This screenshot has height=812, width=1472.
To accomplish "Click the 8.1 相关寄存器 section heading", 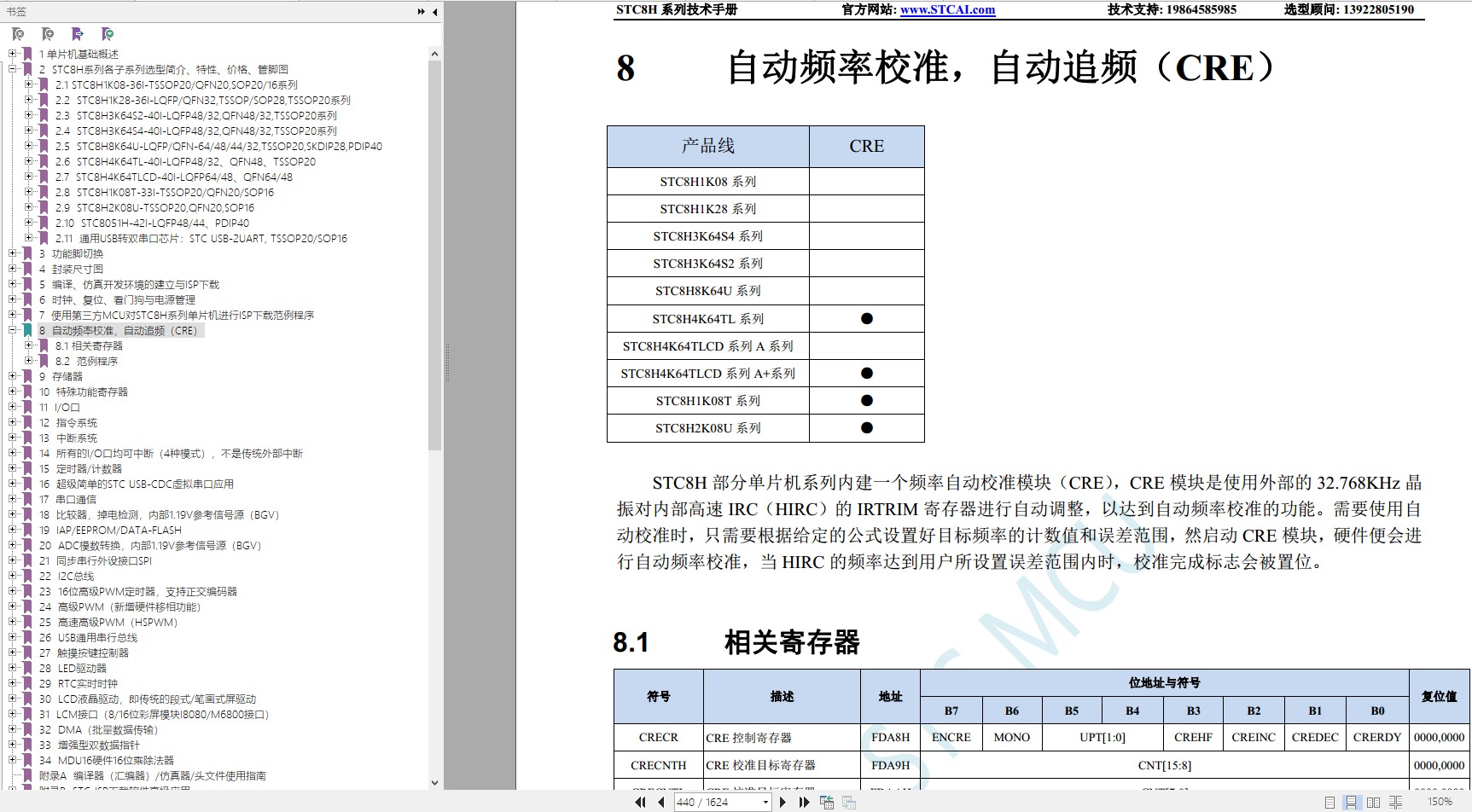I will click(x=736, y=641).
